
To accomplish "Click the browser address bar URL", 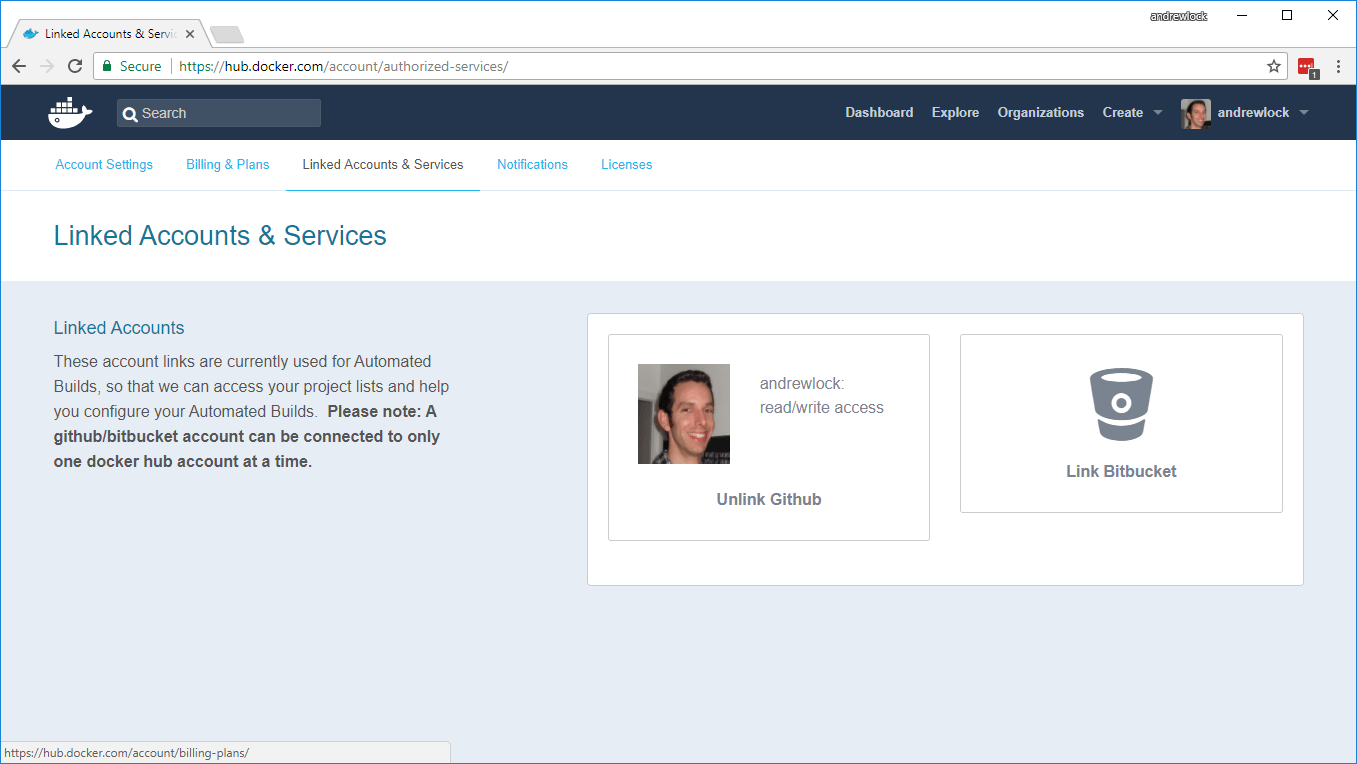I will pyautogui.click(x=344, y=66).
